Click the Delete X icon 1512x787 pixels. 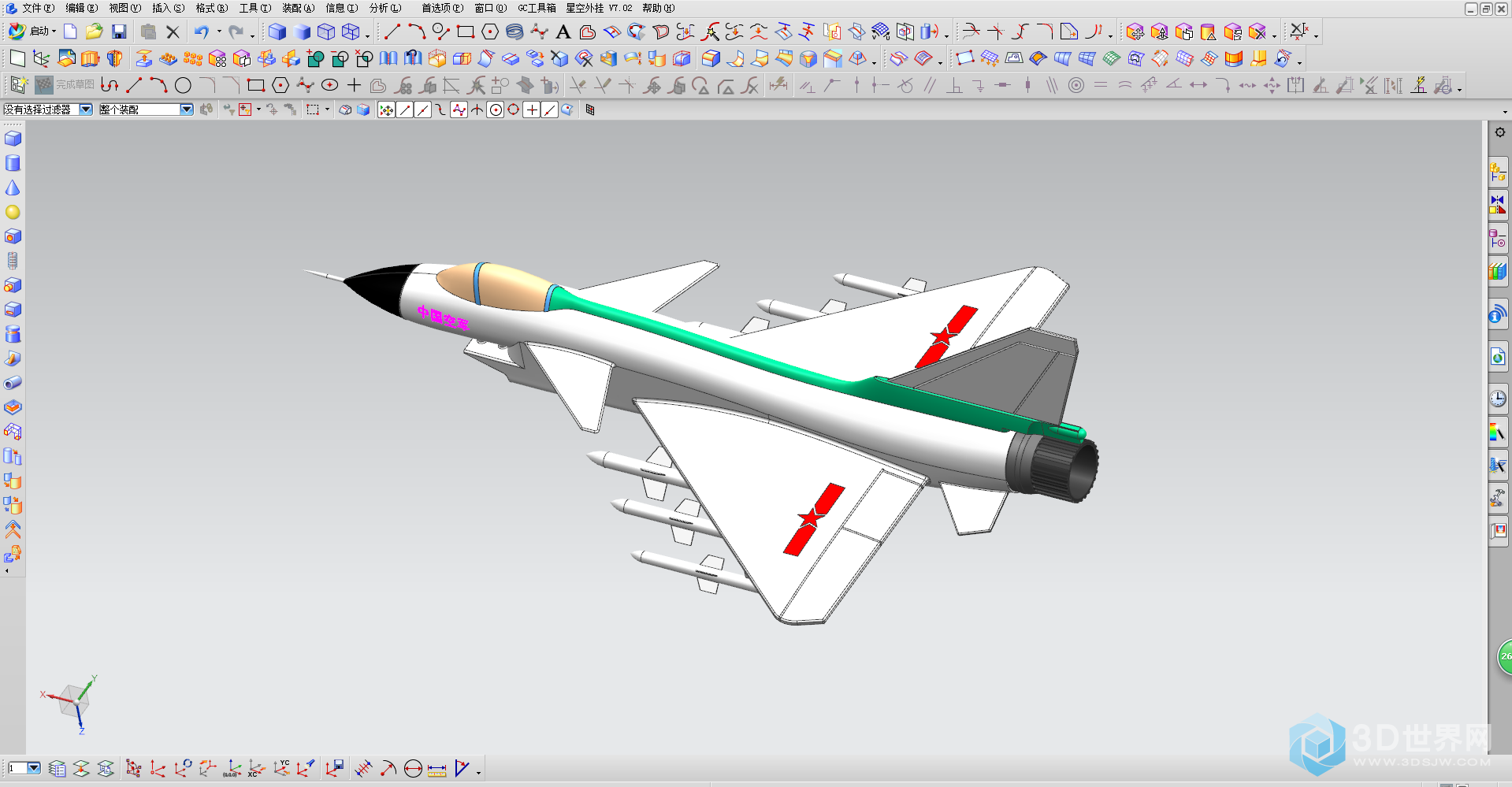tap(173, 32)
